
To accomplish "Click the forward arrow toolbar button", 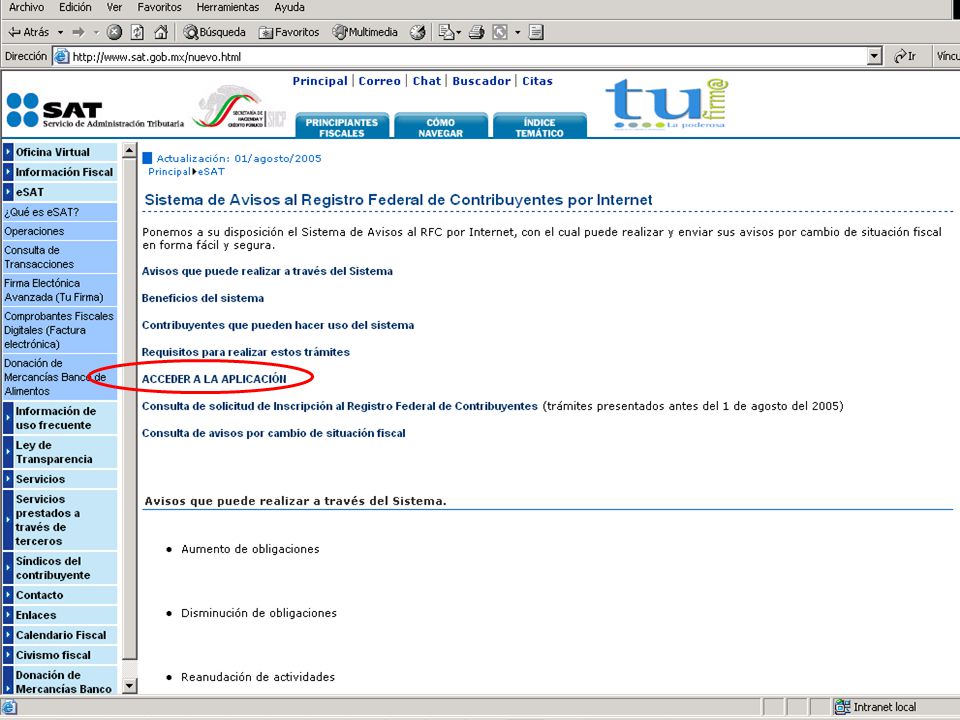I will 78,32.
